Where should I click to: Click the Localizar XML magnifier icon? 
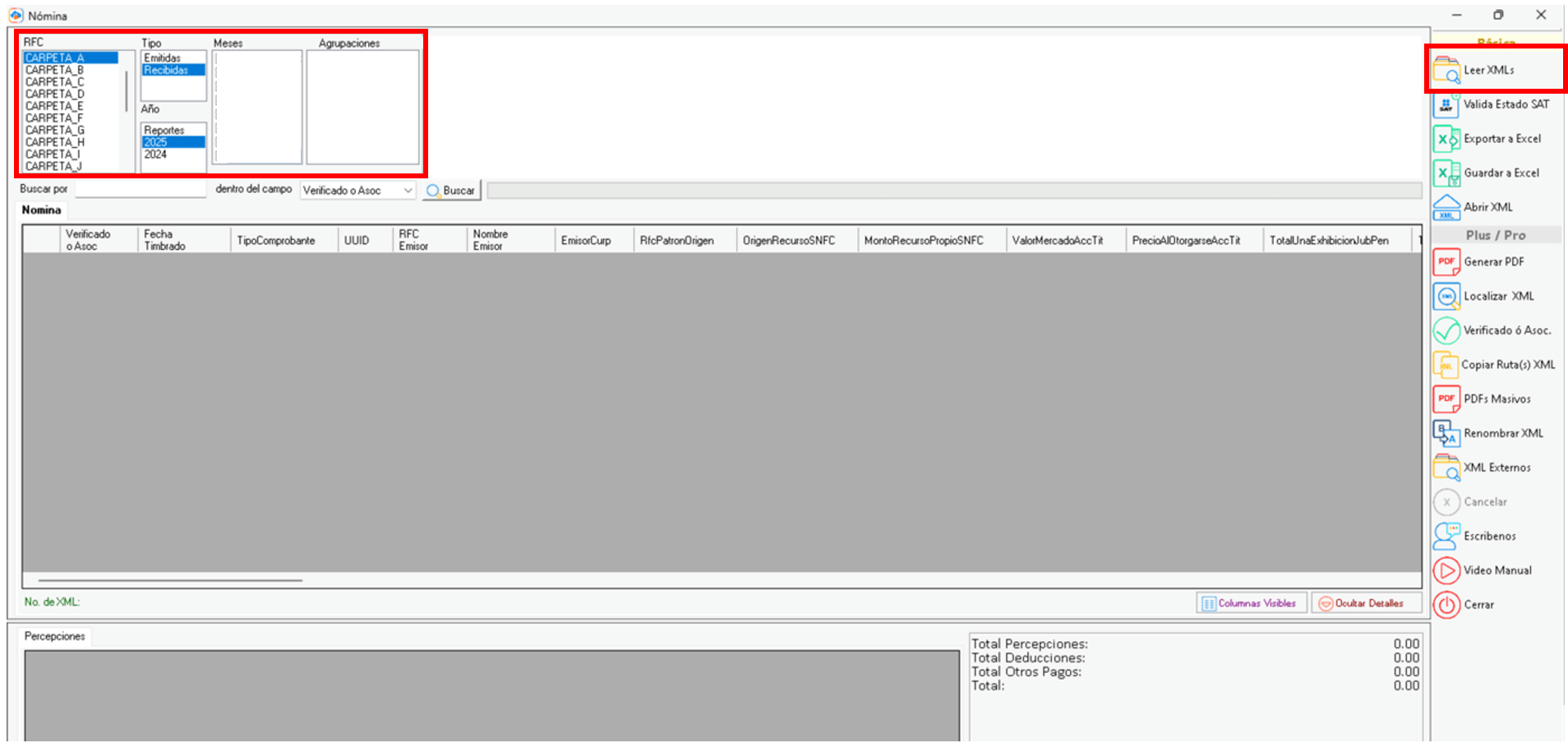click(x=1446, y=297)
